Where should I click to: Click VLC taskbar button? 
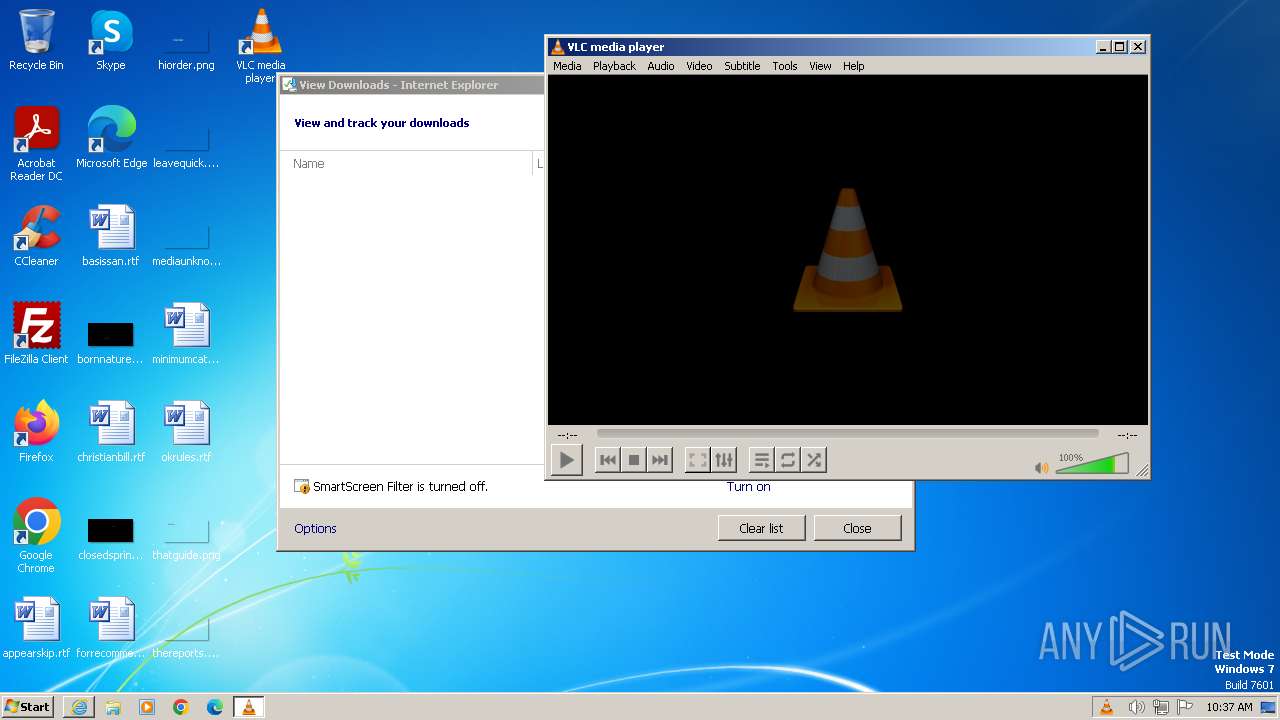pos(249,707)
